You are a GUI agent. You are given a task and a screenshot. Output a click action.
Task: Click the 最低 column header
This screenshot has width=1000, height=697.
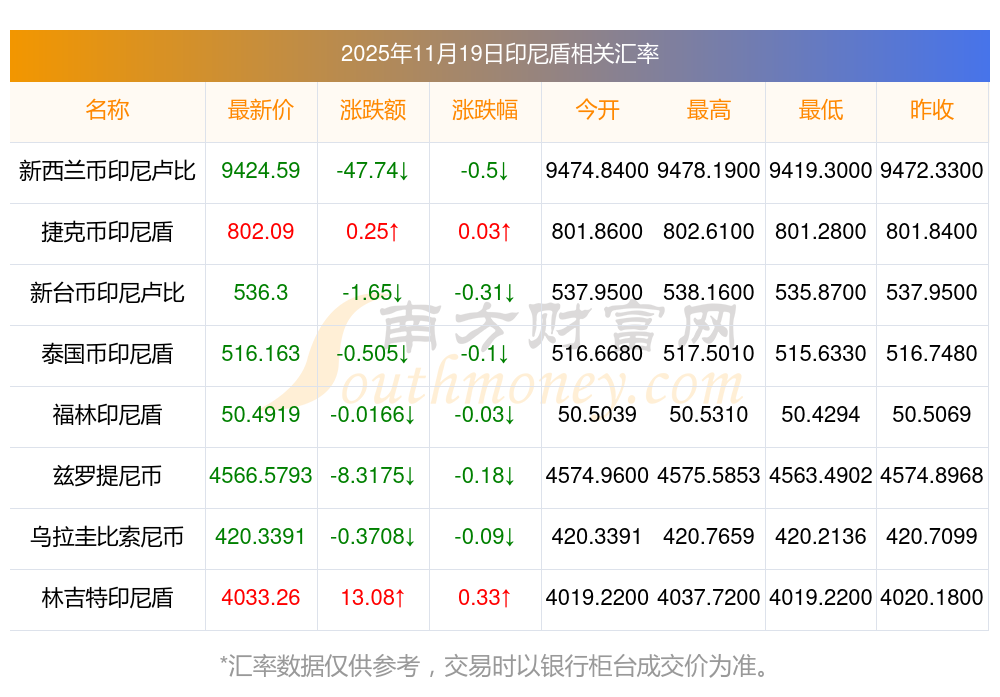pyautogui.click(x=821, y=111)
